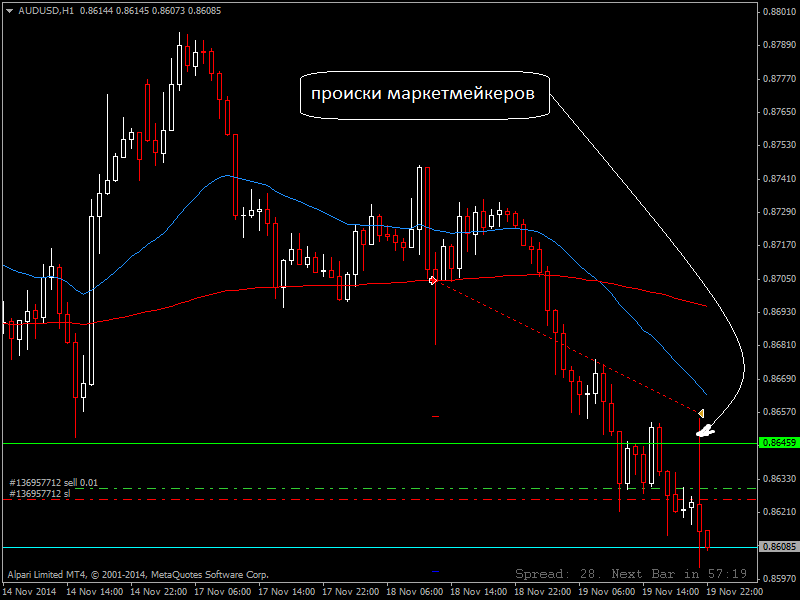Select the red dash-dot stop-loss line
The width and height of the screenshot is (800, 600).
tap(380, 499)
